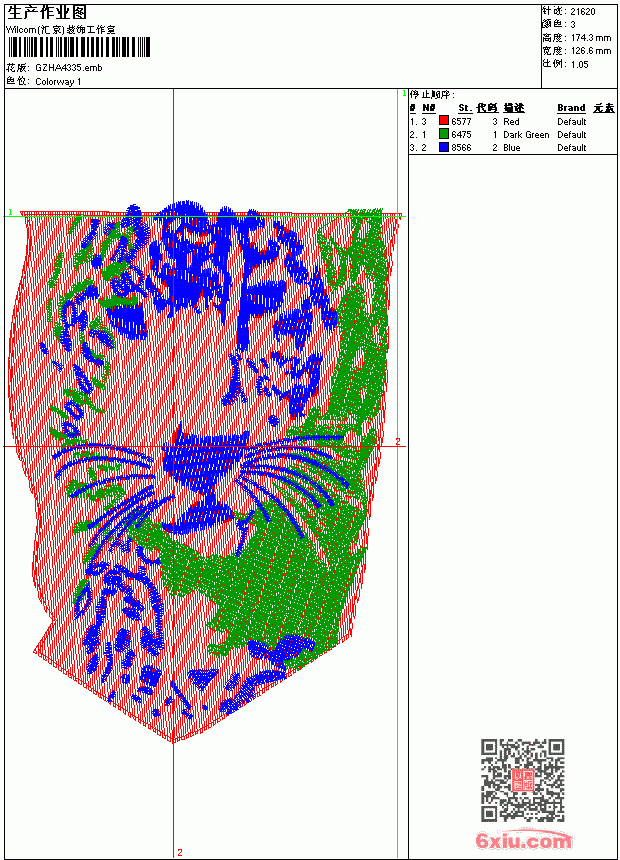Open the 6xiu.com watermark link
The image size is (620, 860).
point(523,840)
